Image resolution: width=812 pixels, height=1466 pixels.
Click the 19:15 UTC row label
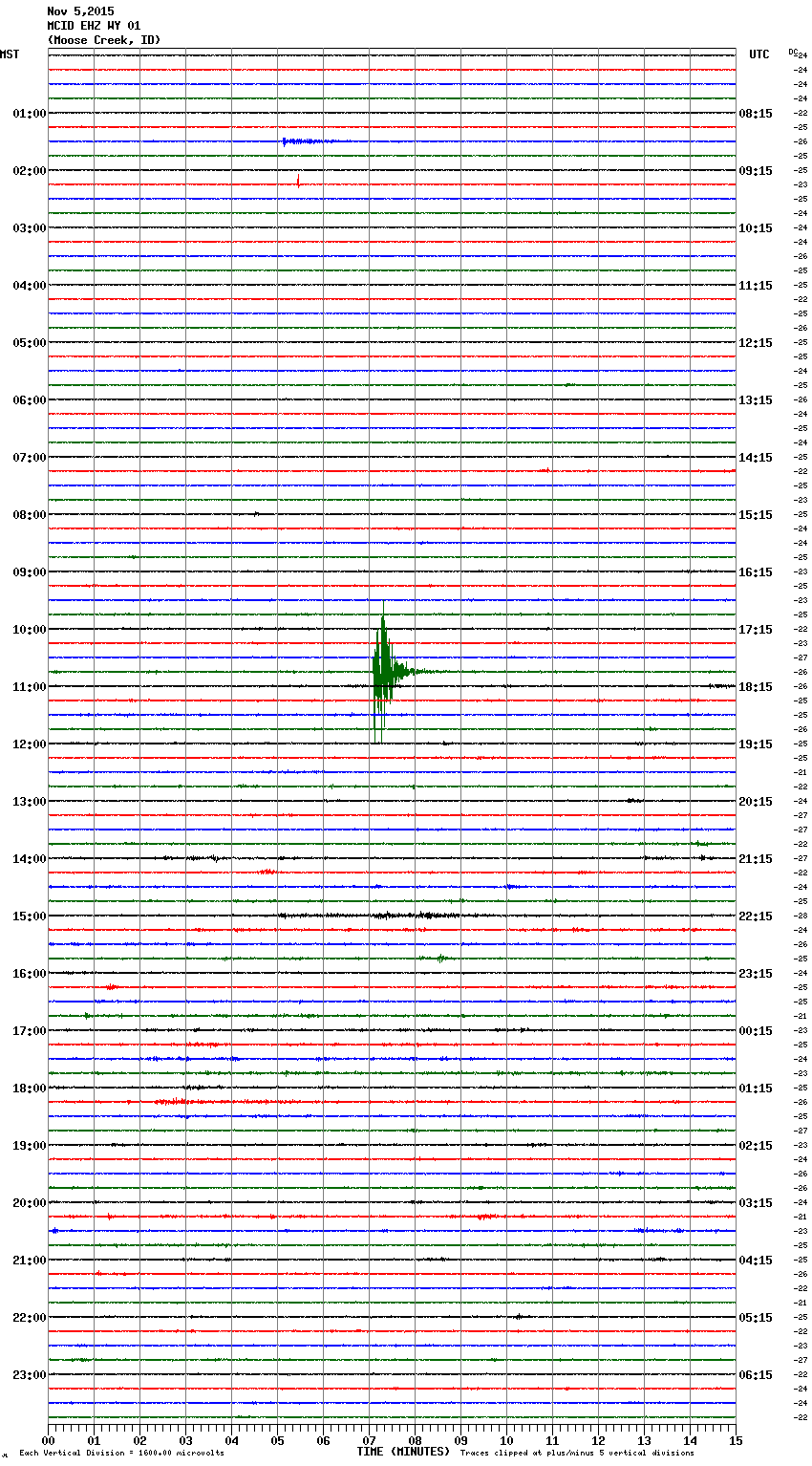(756, 744)
